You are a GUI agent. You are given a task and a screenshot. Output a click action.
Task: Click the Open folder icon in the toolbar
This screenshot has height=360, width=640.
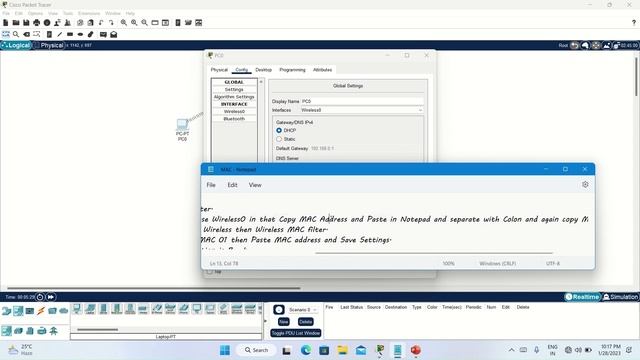pyautogui.click(x=16, y=23)
